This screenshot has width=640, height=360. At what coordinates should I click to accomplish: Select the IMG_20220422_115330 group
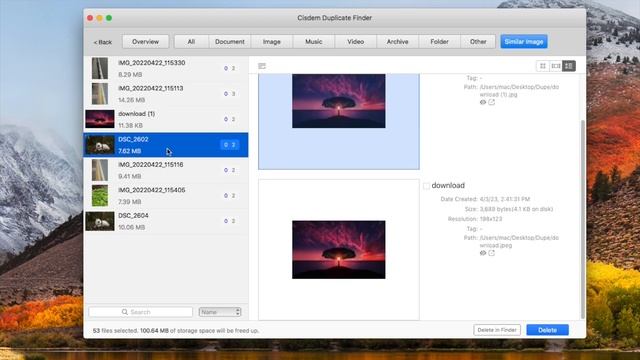click(166, 68)
